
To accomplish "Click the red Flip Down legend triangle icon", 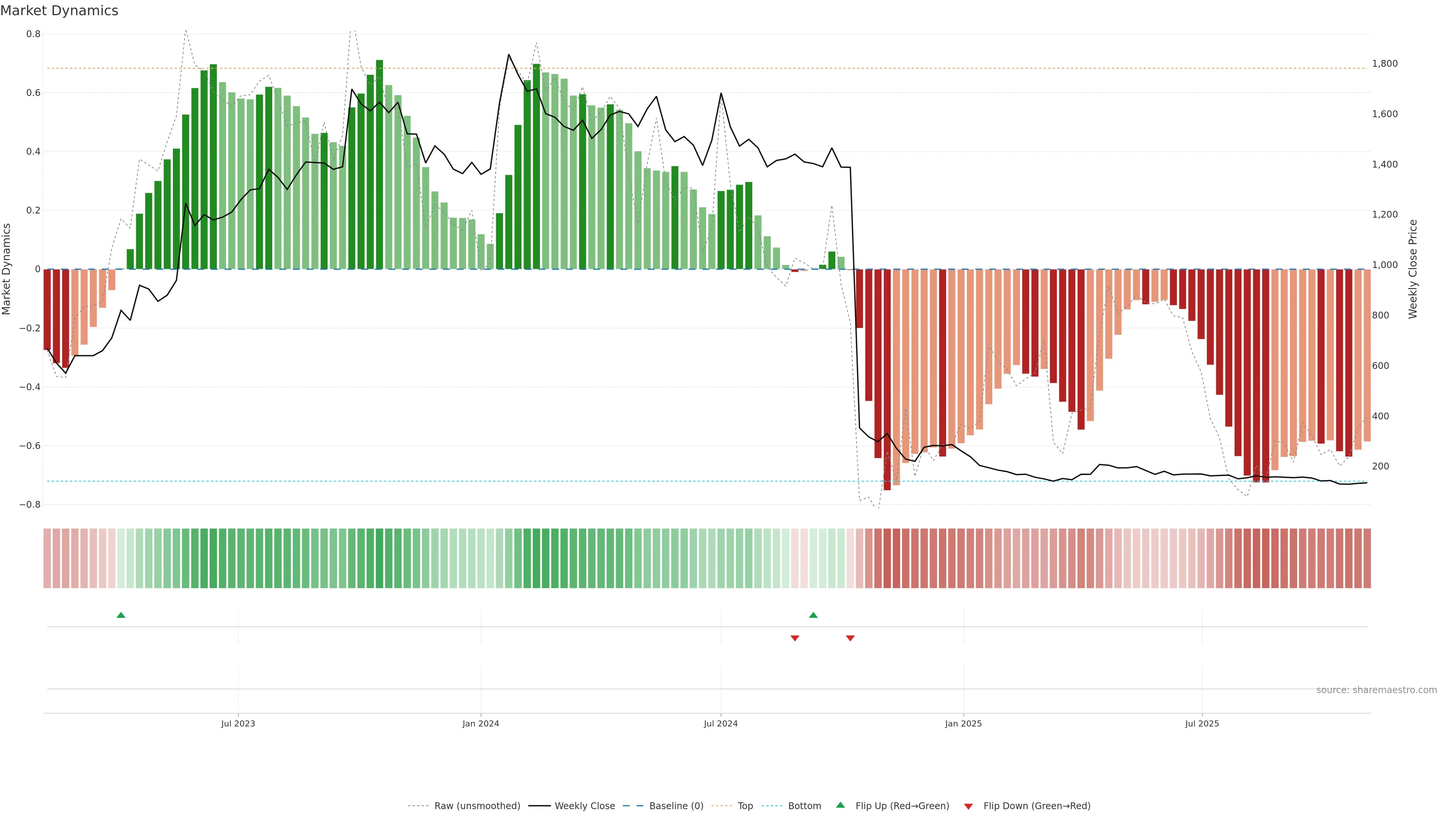I will click(x=968, y=806).
